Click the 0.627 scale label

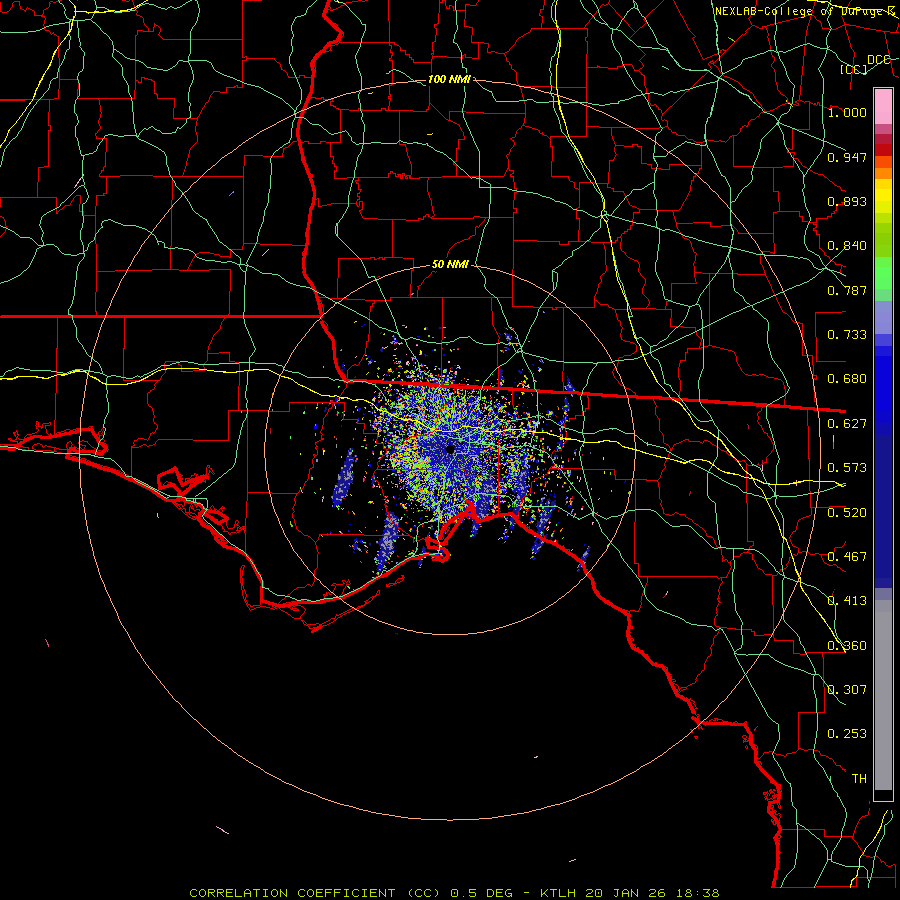click(x=847, y=424)
